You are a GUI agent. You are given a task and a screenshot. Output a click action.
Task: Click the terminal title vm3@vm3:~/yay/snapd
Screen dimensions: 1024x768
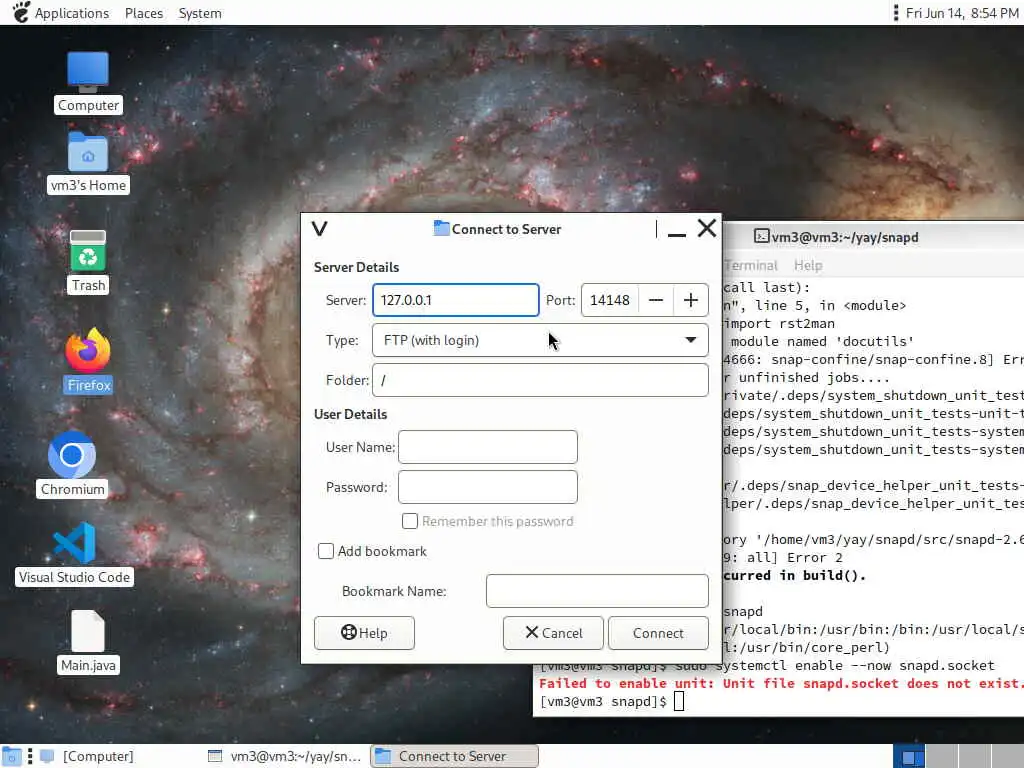(845, 237)
